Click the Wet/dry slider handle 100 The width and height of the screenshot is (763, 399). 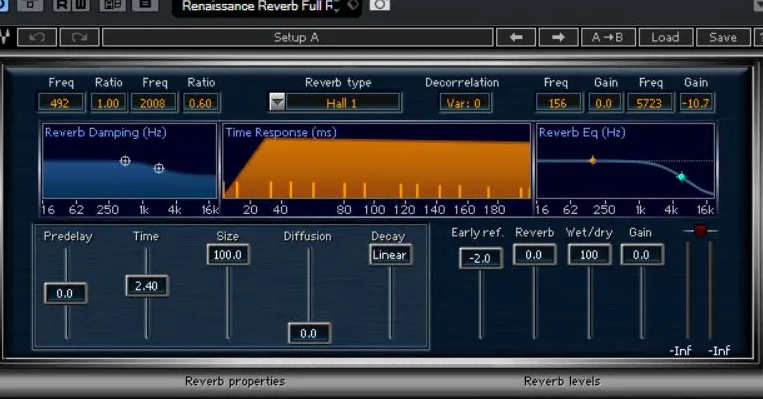click(589, 254)
